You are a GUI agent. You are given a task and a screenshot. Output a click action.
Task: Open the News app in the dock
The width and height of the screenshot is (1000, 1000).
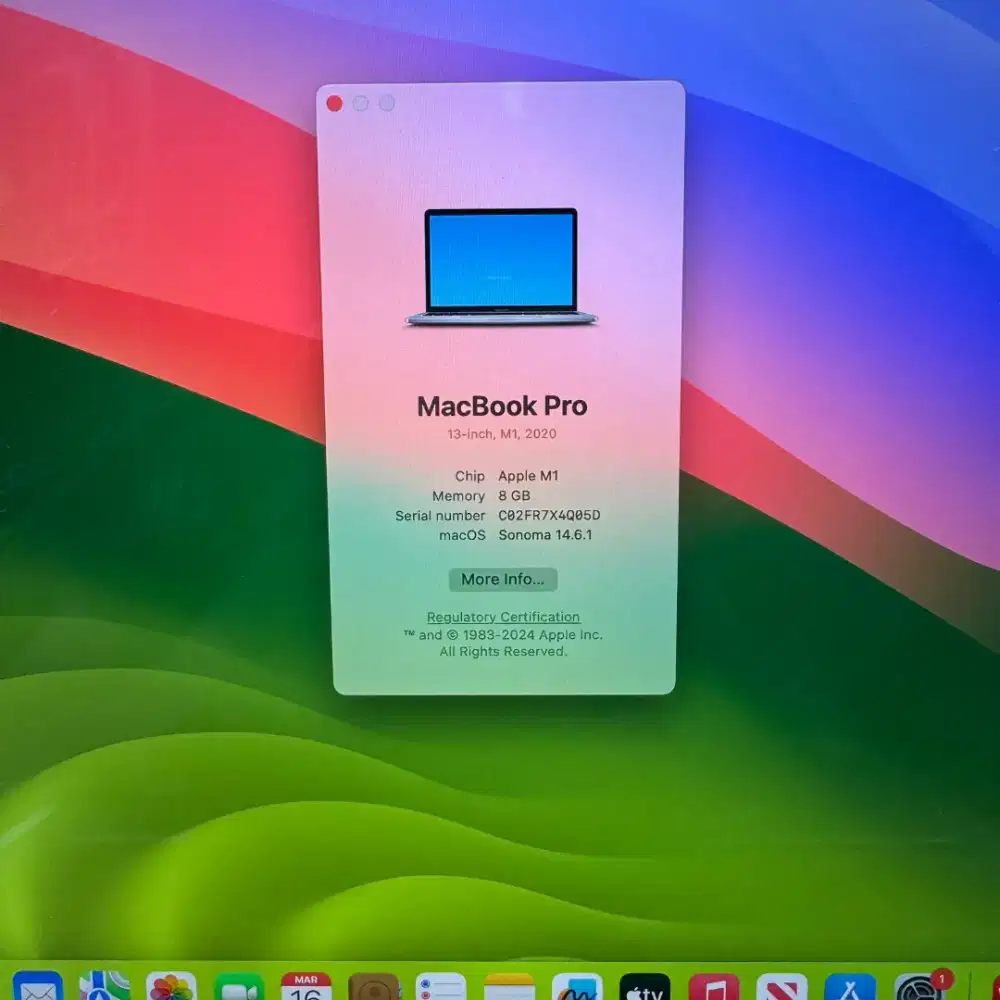click(780, 990)
